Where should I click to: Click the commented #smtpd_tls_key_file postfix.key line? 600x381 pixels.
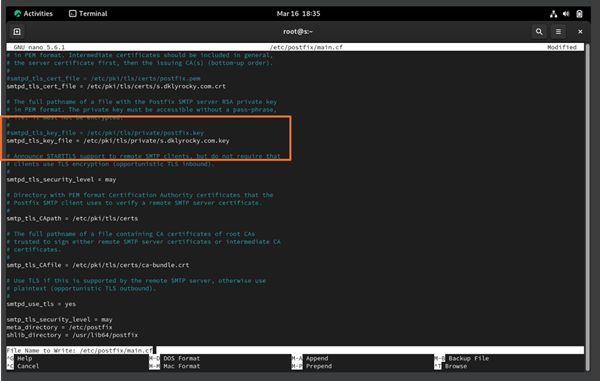point(105,133)
